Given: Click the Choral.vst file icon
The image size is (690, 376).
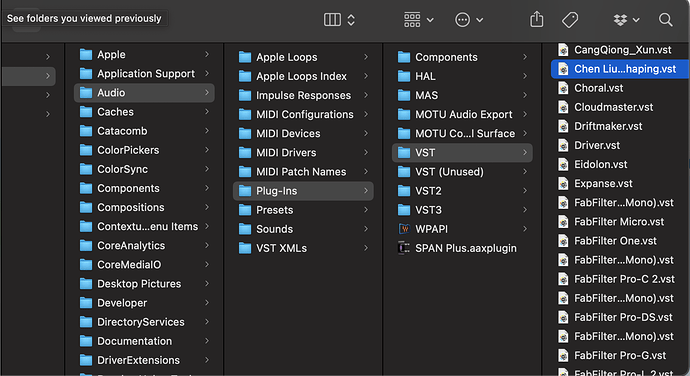Looking at the screenshot, I should coord(563,88).
